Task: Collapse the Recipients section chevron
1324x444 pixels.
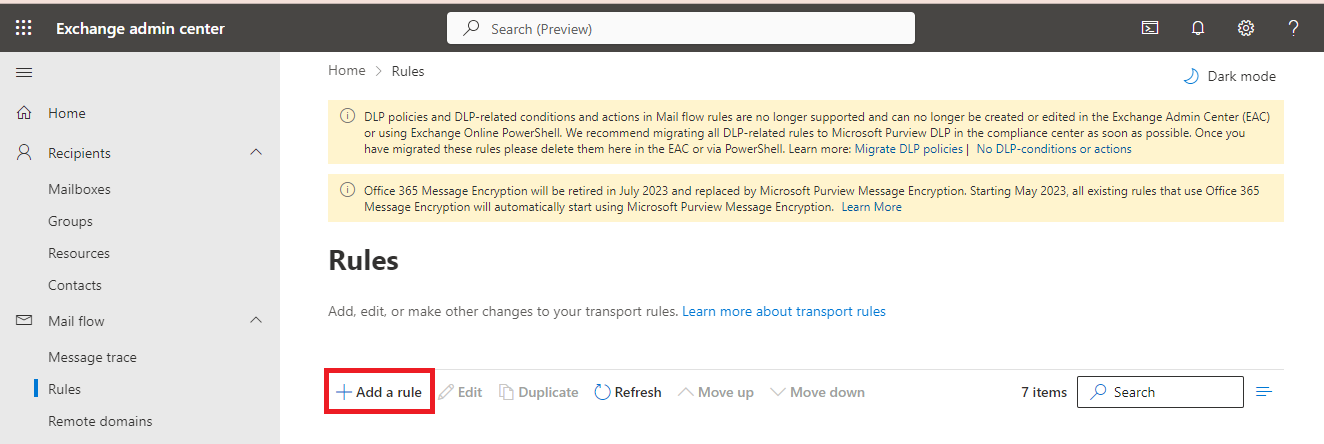Action: click(256, 153)
